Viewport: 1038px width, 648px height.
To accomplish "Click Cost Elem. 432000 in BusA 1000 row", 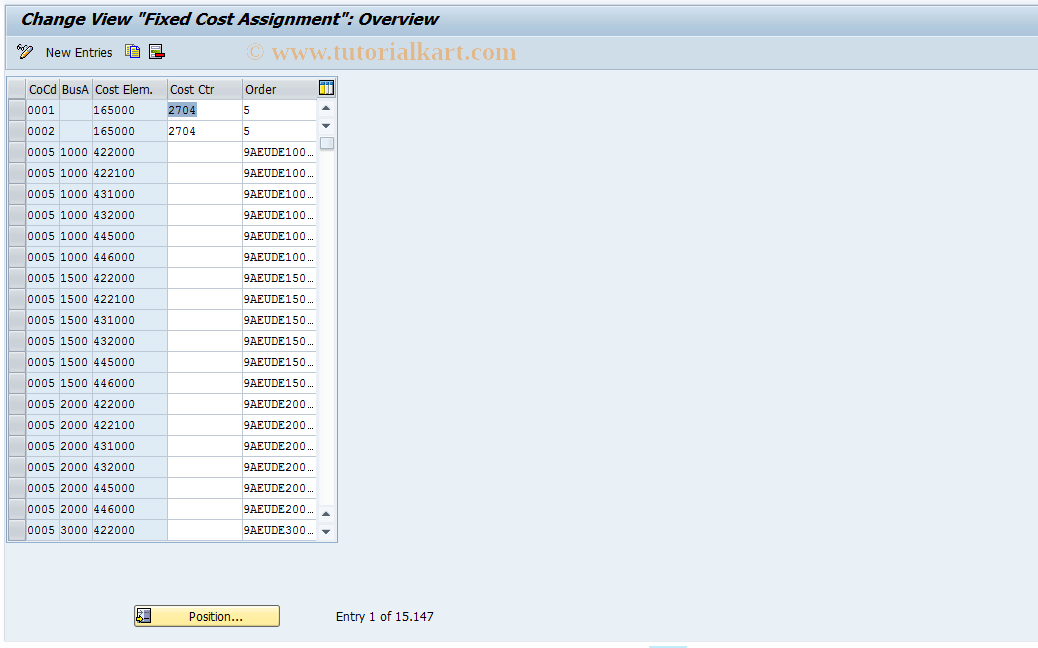I will 130,215.
